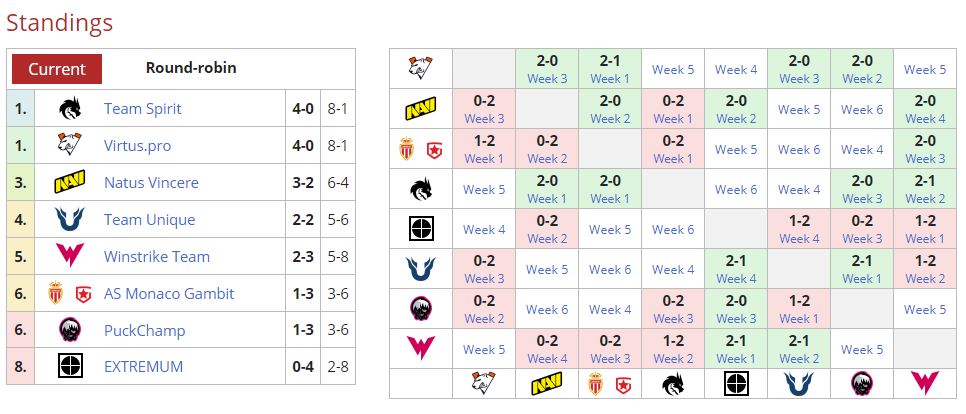Open Week 6 link in EXTREMUM crosstable row
Viewport: 966px width, 414px height.
[x=673, y=229]
